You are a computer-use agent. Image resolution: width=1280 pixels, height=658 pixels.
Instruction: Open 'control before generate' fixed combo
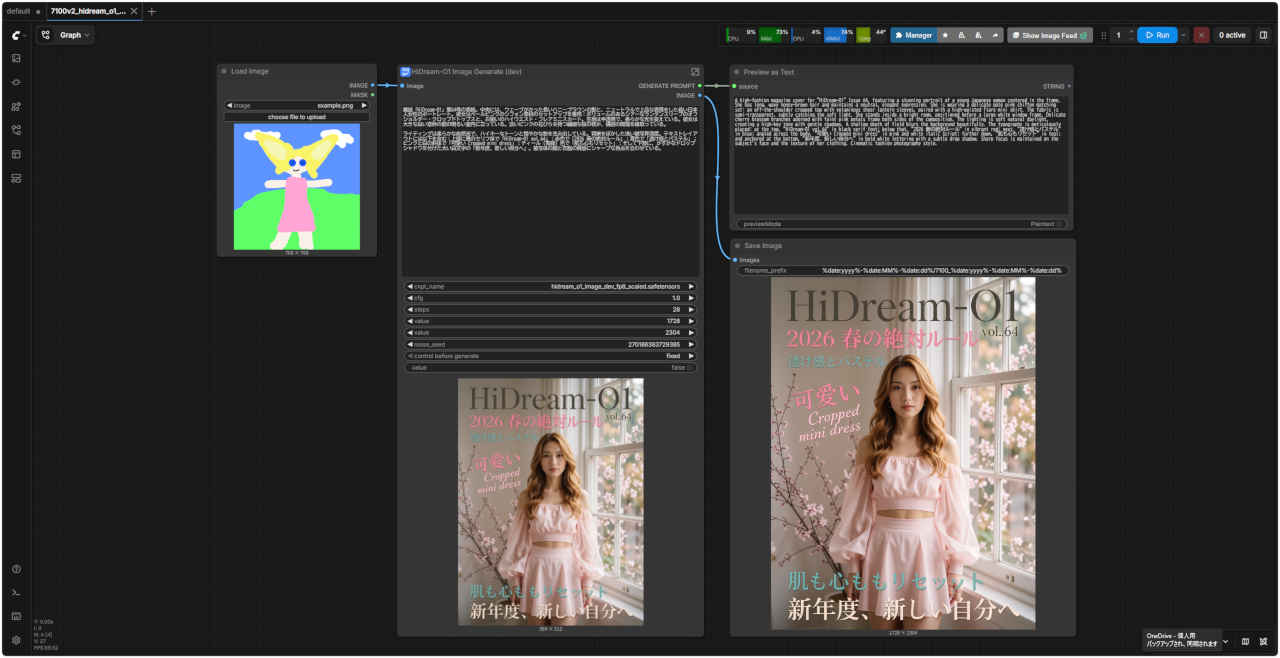(550, 356)
